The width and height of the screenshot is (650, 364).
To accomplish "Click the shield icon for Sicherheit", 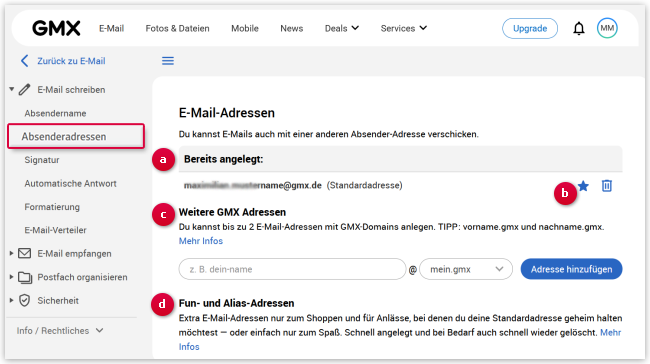I will point(24,301).
